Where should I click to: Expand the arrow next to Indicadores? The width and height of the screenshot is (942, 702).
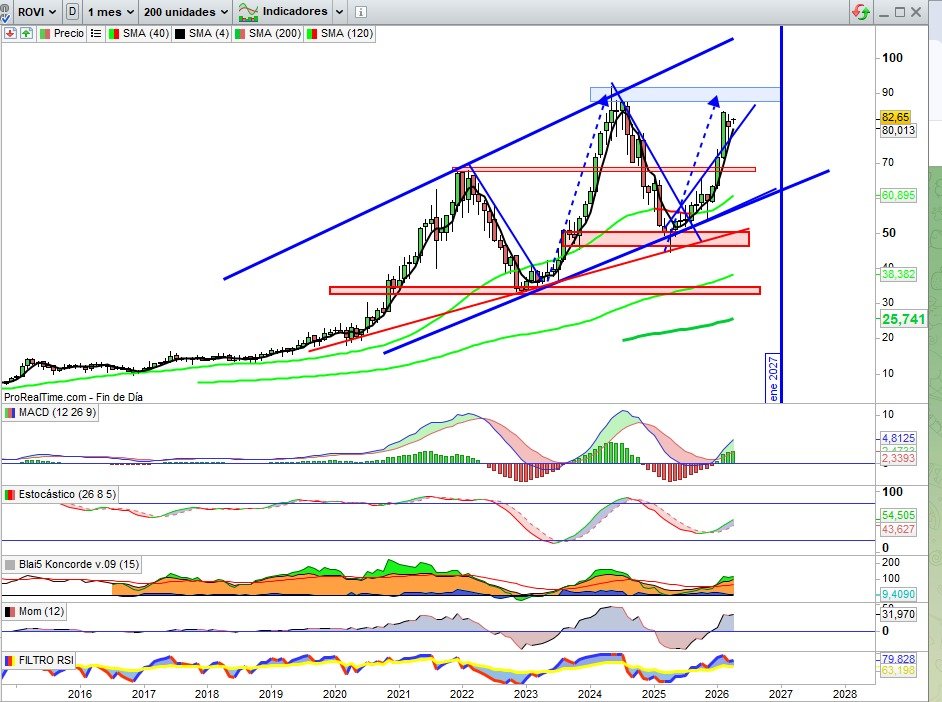[x=339, y=11]
